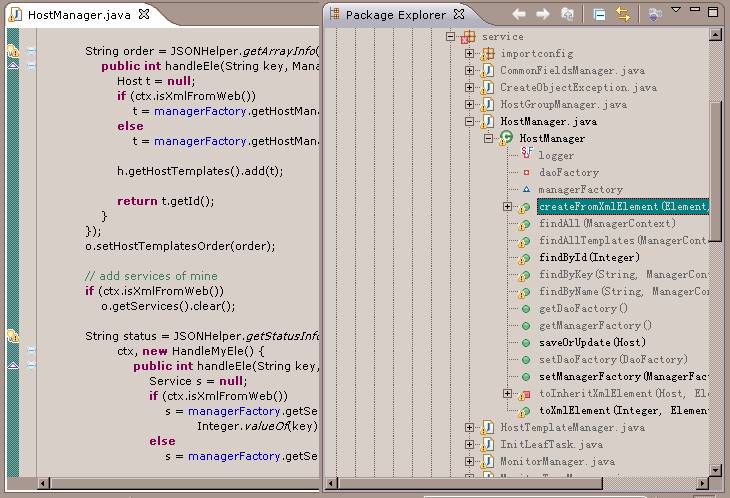The image size is (730, 498).
Task: Select the HostManager.java editor tab
Action: click(79, 15)
